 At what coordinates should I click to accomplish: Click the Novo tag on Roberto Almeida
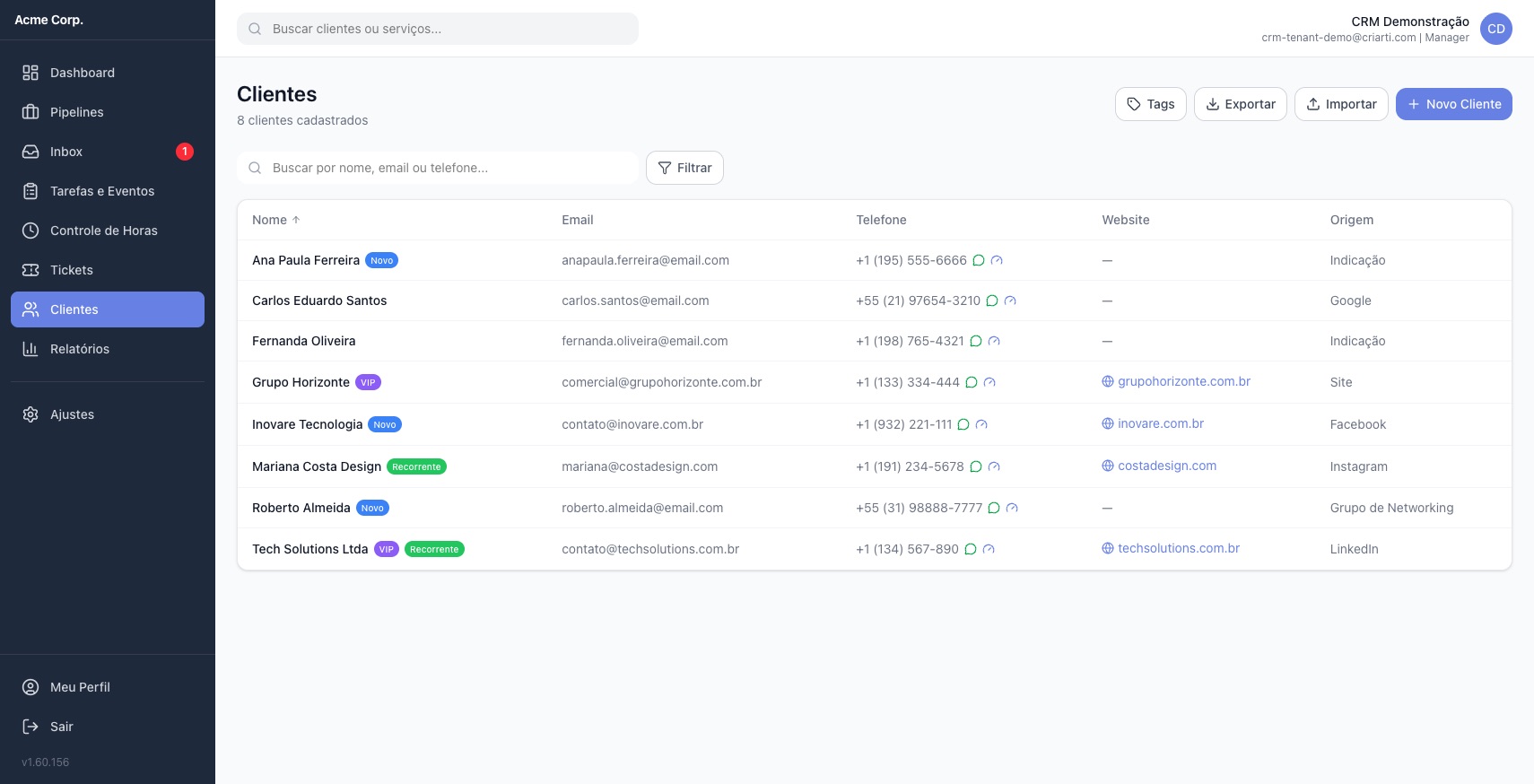click(x=372, y=508)
